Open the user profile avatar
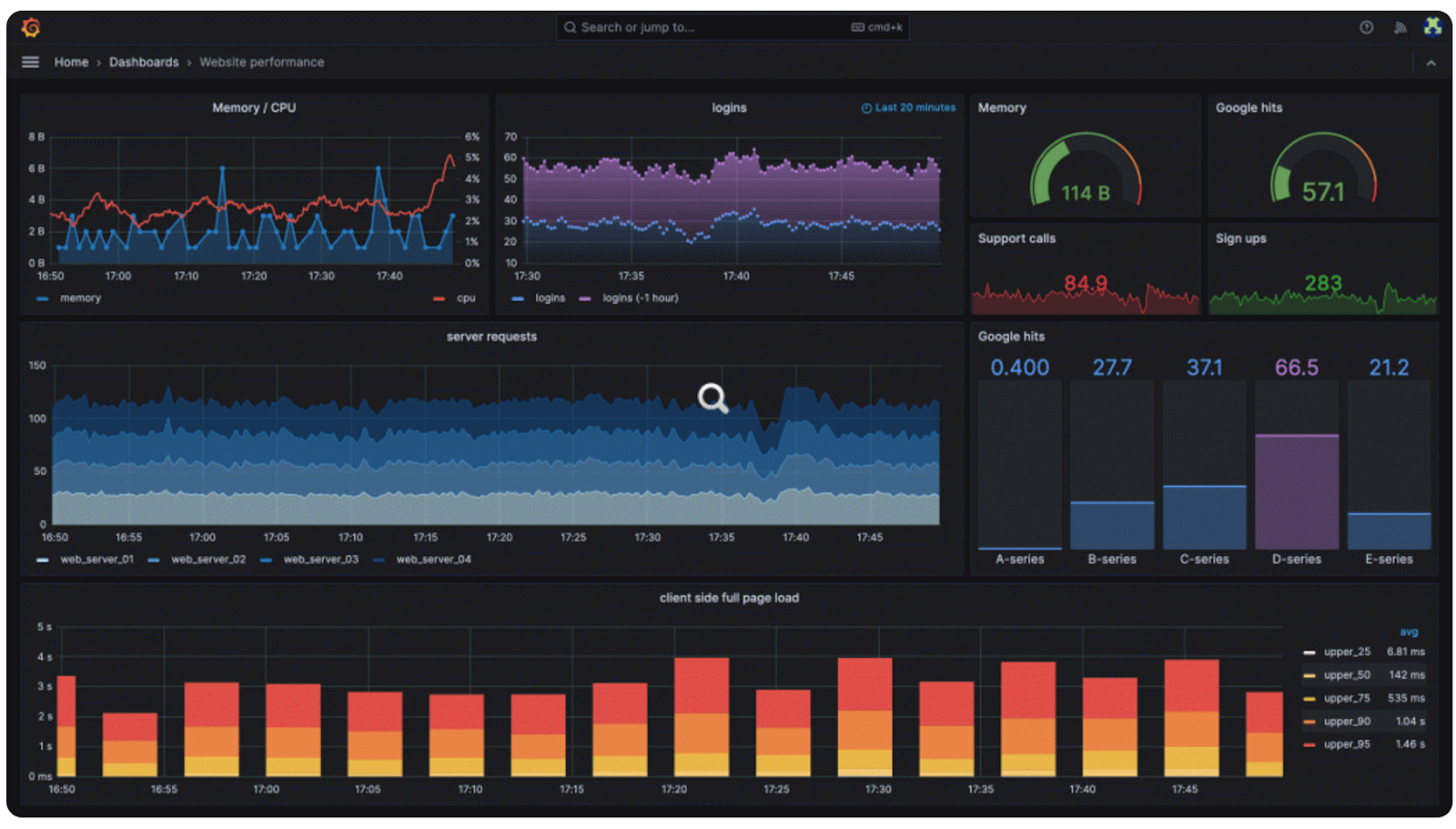Screen dimensions: 1456x829 coord(1433,25)
